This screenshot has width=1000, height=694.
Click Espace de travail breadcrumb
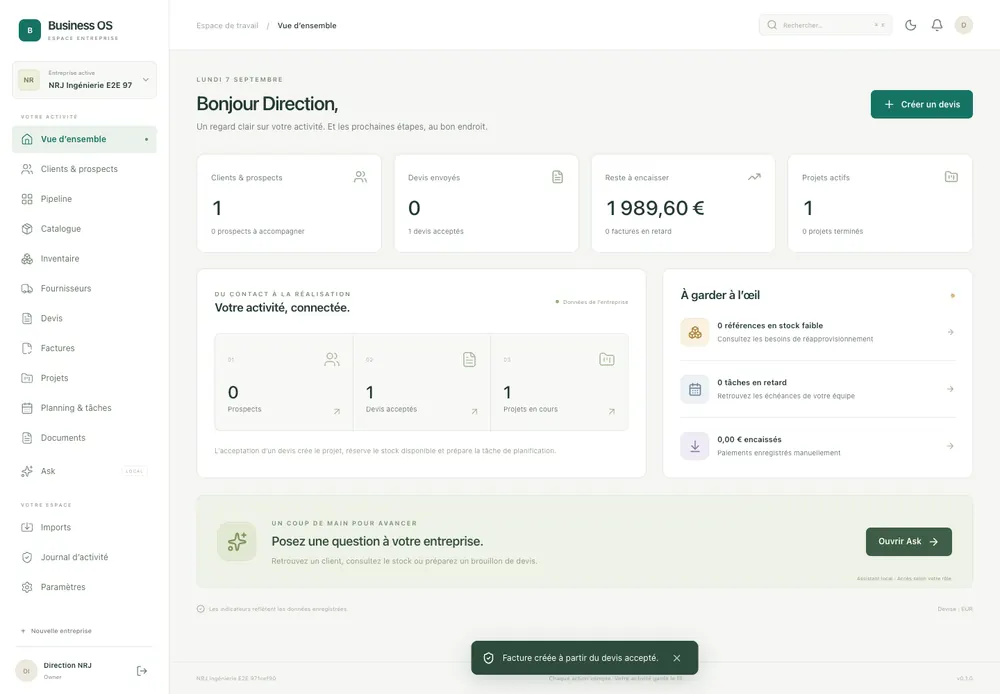227,26
